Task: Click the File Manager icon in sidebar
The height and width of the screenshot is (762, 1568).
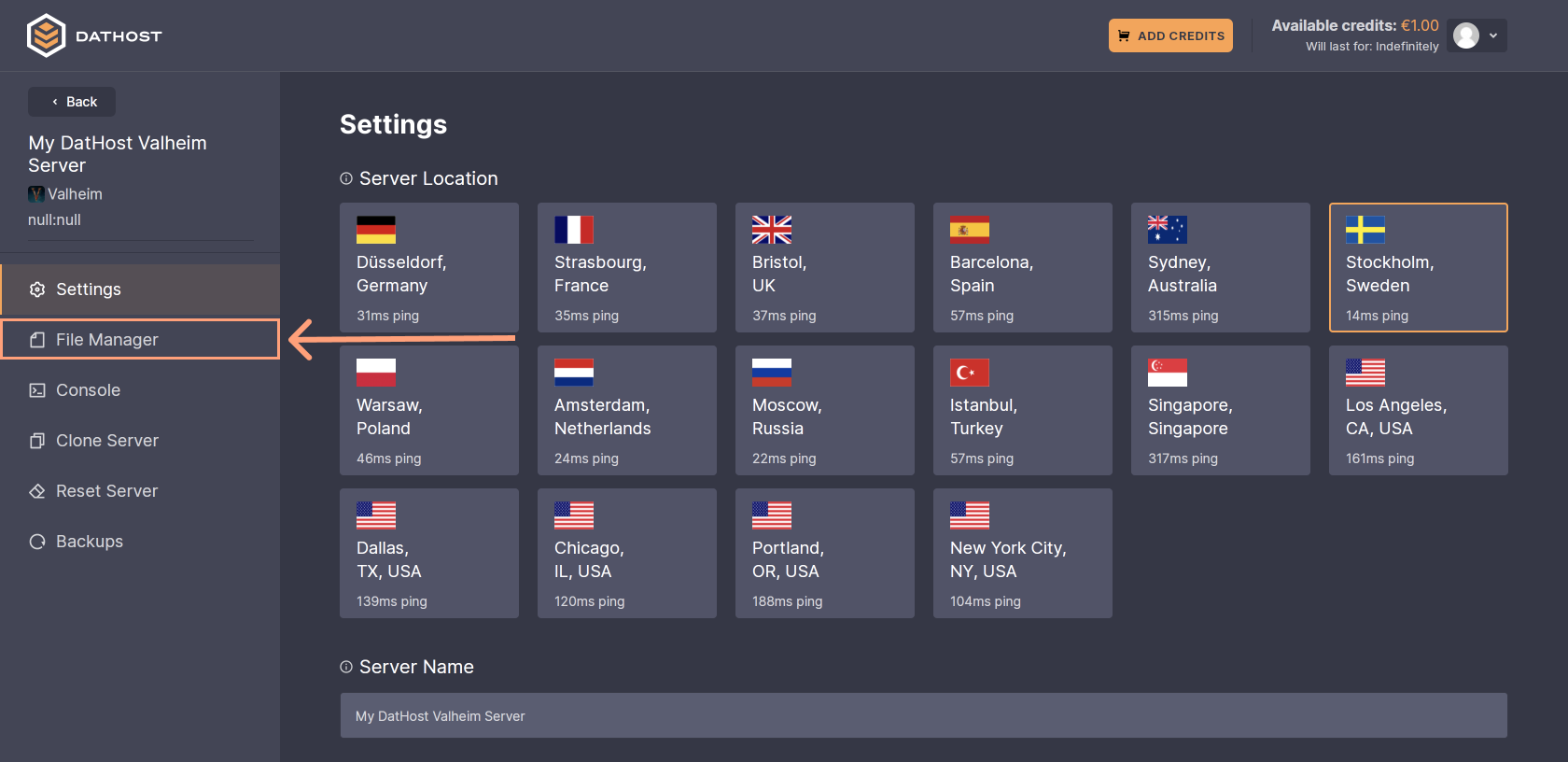Action: click(x=37, y=340)
